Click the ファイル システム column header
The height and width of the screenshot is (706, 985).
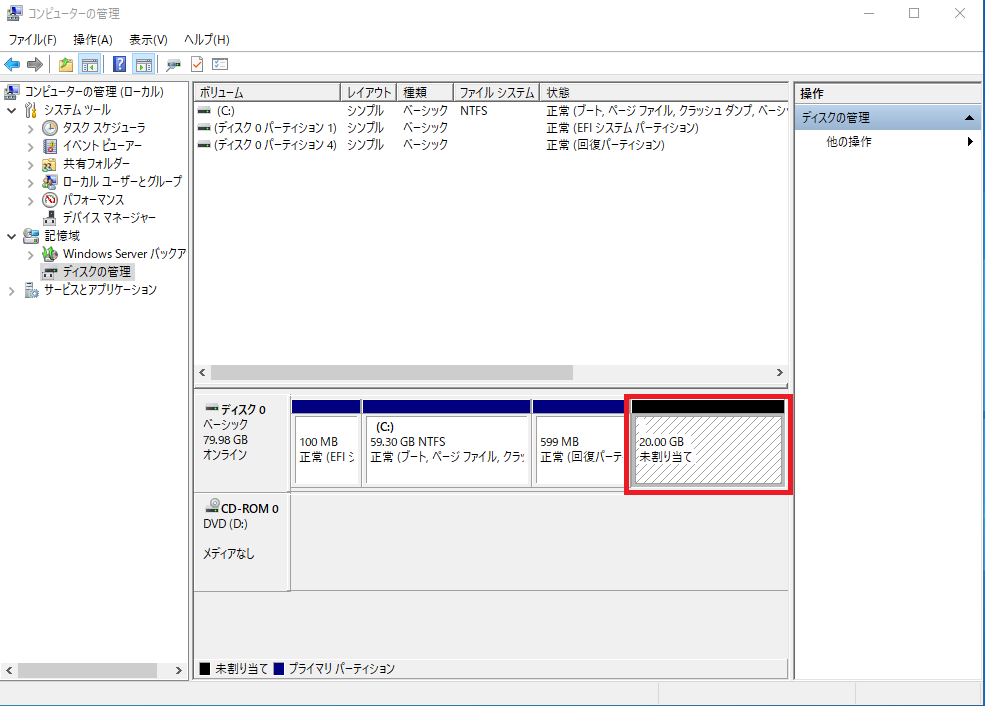496,92
